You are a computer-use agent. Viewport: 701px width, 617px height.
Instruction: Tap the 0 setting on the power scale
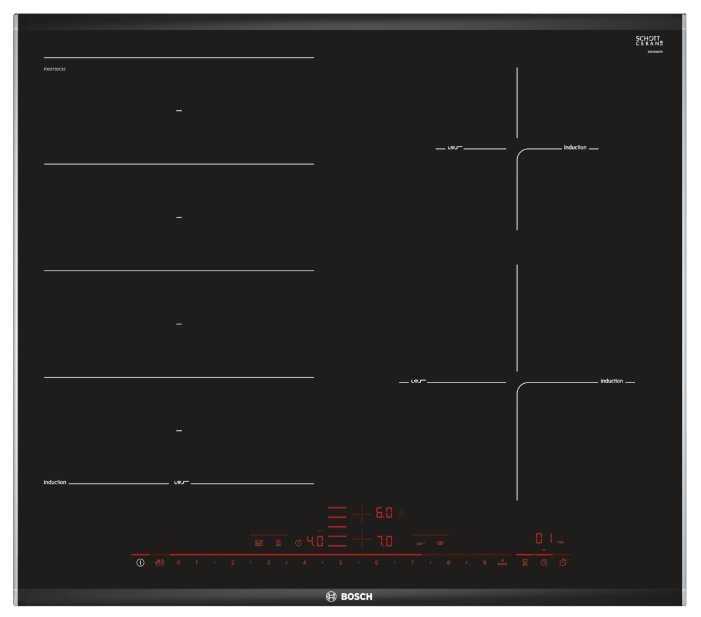coord(178,563)
